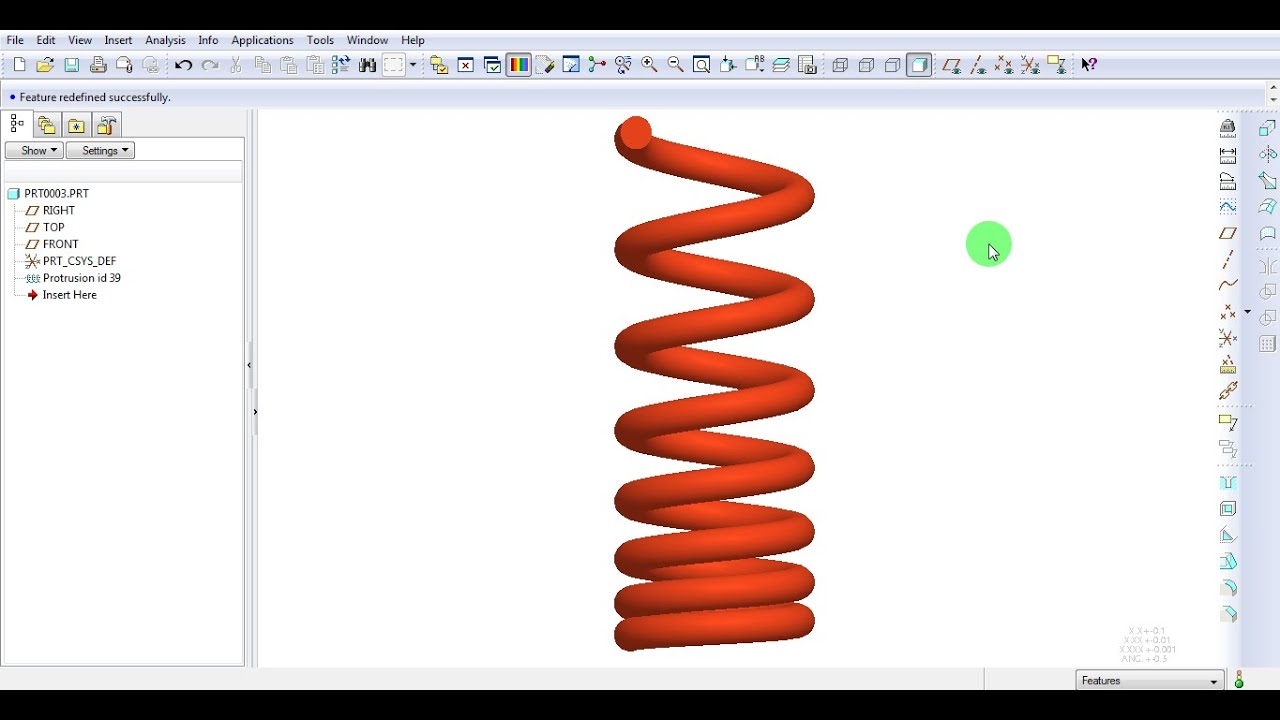Screen dimensions: 1280x720
Task: Select the TOP datum plane
Action: coord(54,227)
